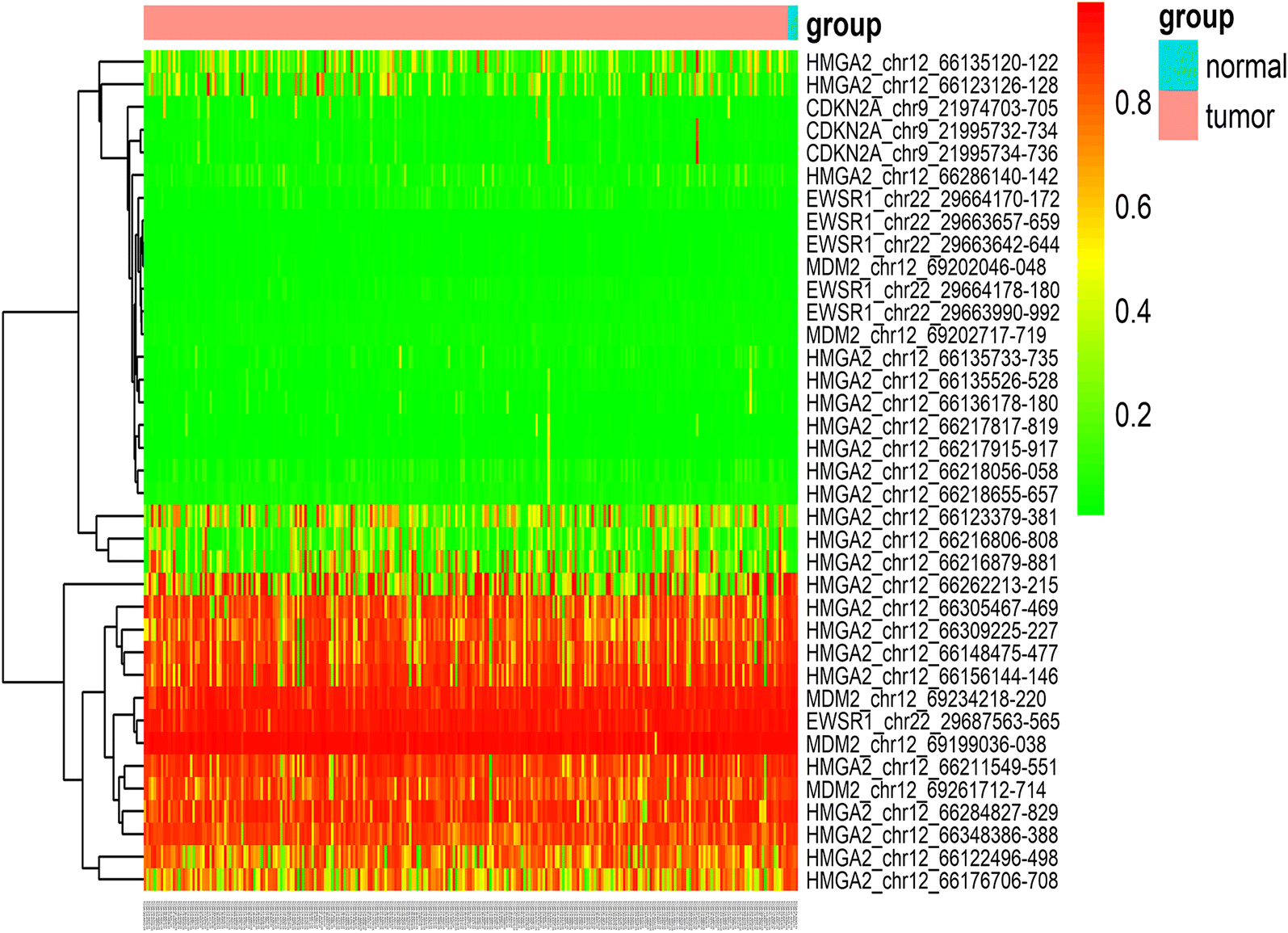Select row label CDKN2A_chr9_21995734-736
The height and width of the screenshot is (933, 1288).
(x=932, y=153)
